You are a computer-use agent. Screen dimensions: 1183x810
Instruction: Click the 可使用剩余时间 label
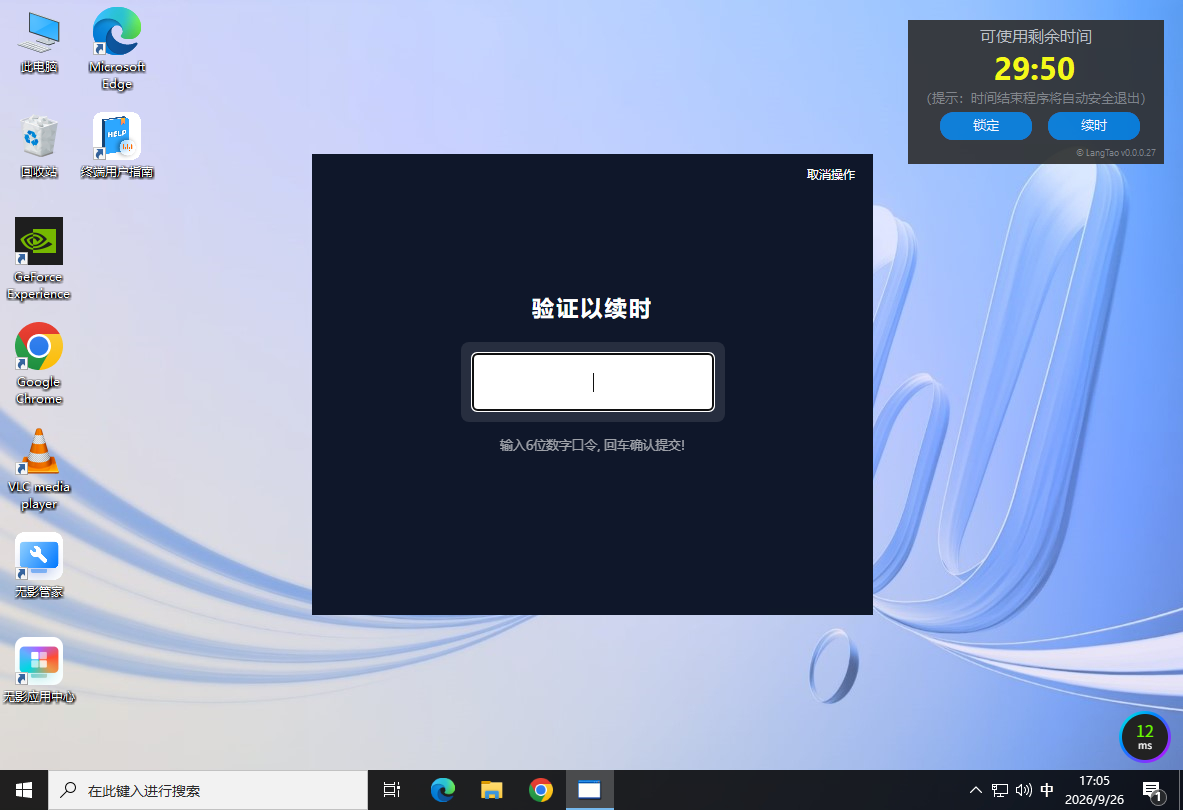(x=1035, y=37)
